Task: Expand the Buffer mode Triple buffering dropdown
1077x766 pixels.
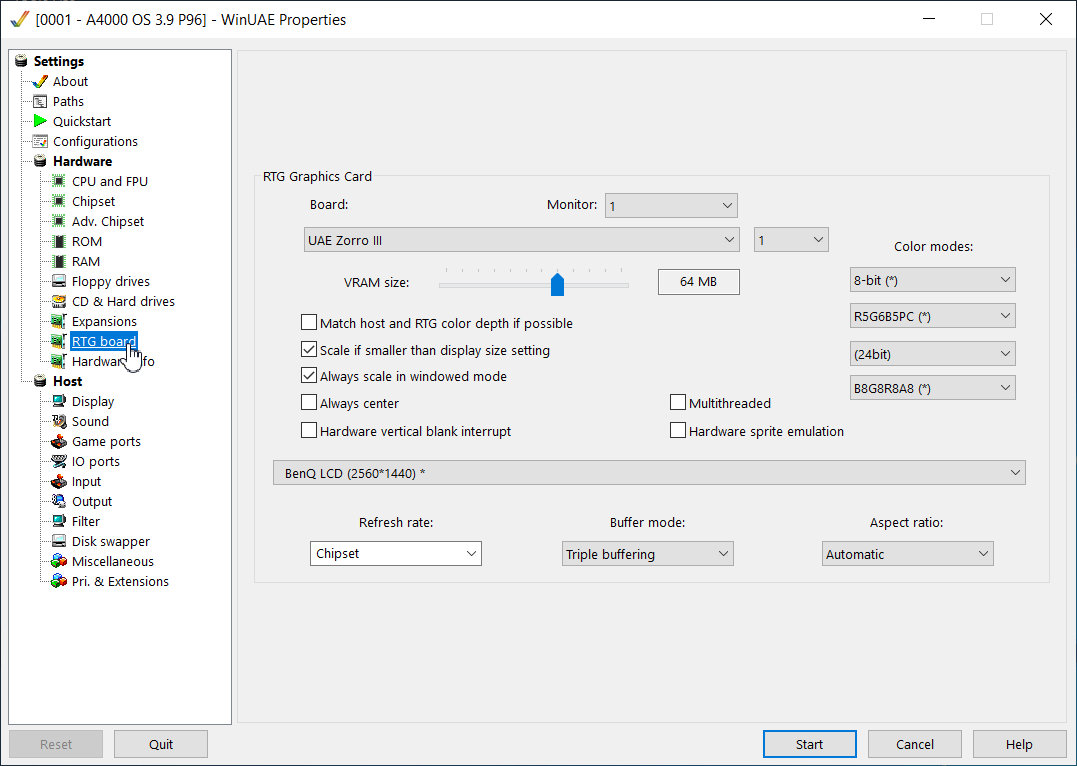Action: [x=648, y=554]
